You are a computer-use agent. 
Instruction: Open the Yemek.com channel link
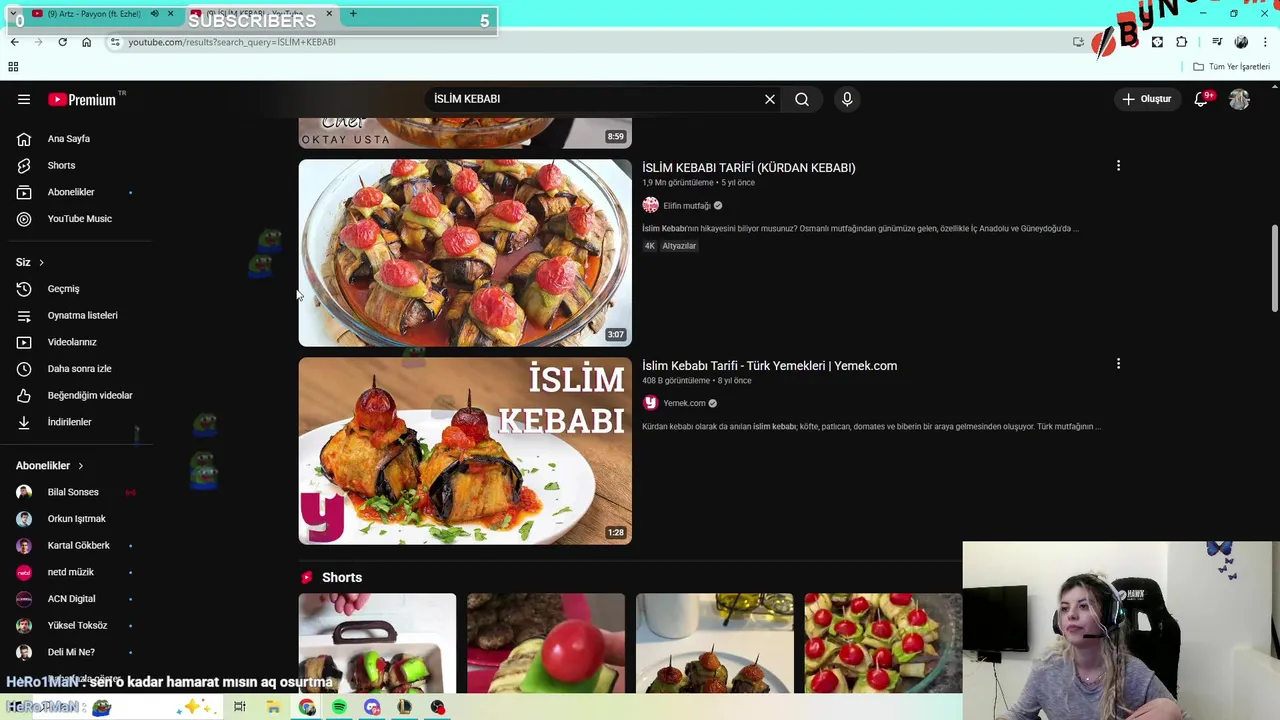pos(684,403)
